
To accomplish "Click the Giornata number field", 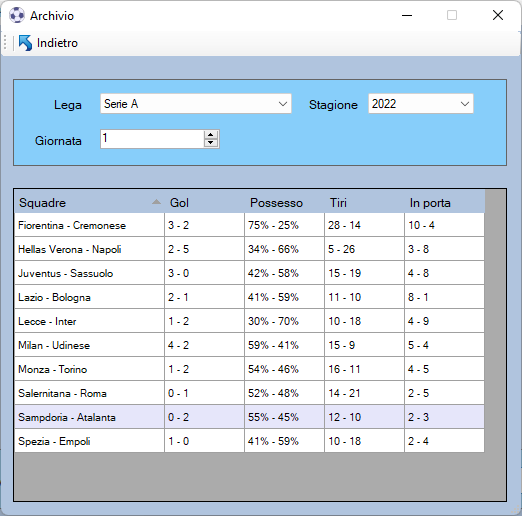I will (x=152, y=139).
